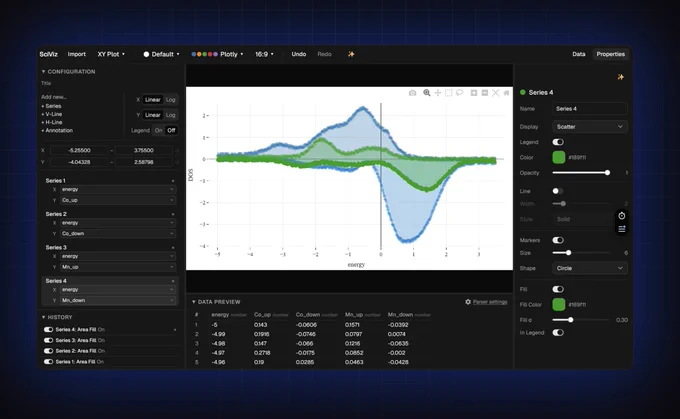The height and width of the screenshot is (419, 680).
Task: Collapse the HISTORY section
Action: click(x=57, y=317)
